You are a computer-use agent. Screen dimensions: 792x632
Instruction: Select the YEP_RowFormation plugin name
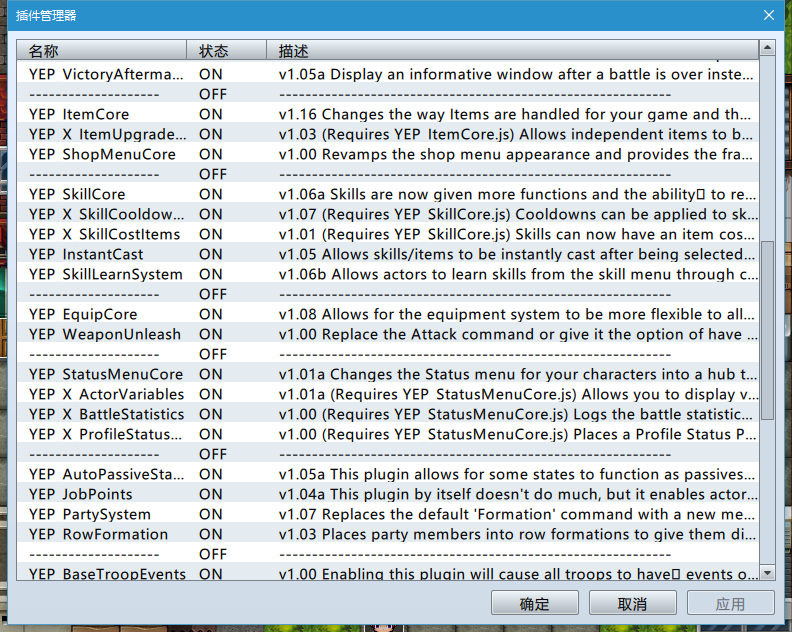pyautogui.click(x=98, y=534)
